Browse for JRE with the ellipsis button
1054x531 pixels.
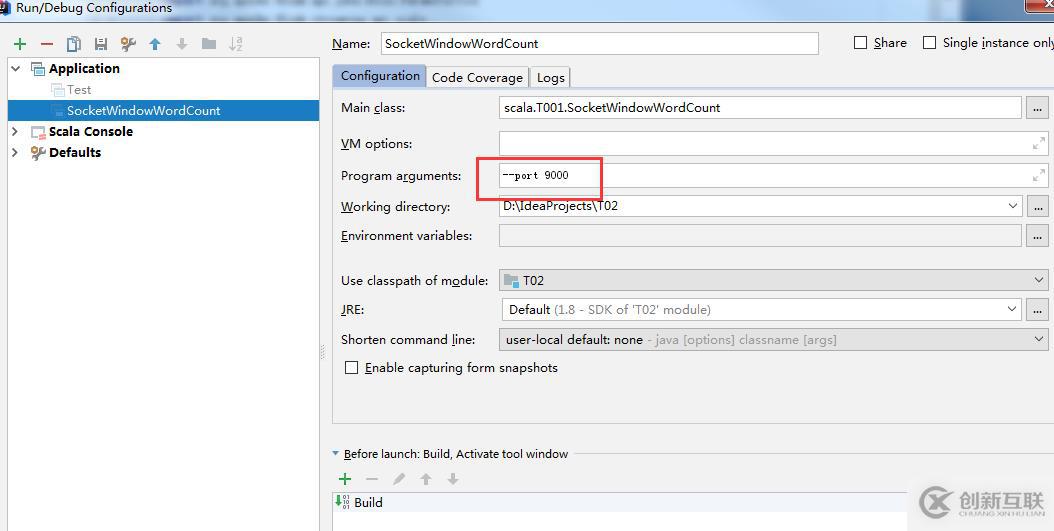tap(1037, 310)
